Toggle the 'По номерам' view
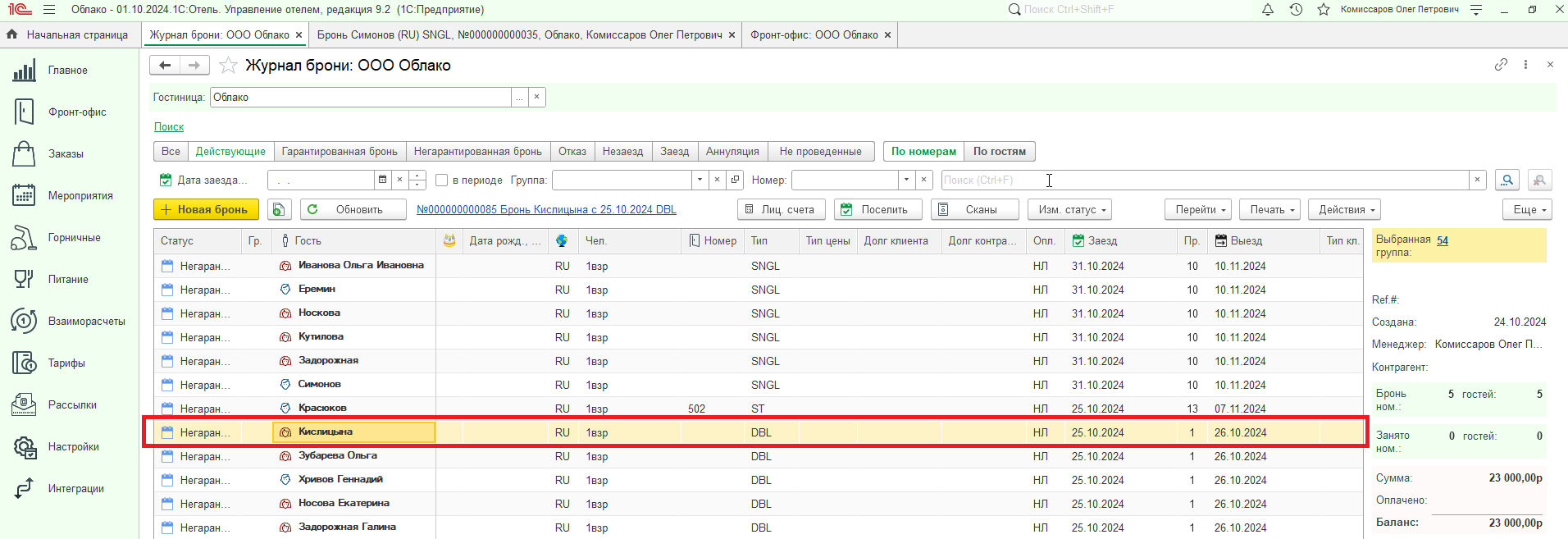 coord(923,152)
